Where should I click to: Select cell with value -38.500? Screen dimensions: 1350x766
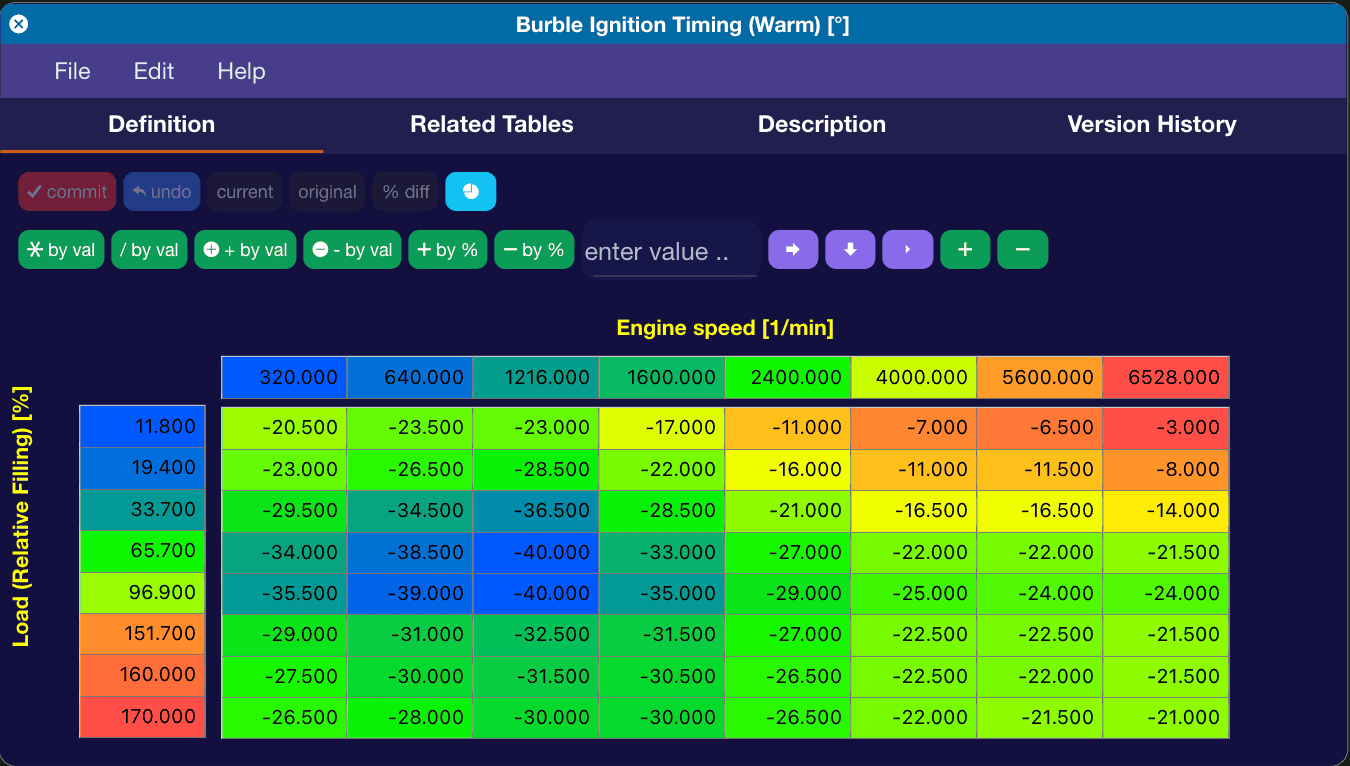[x=410, y=552]
